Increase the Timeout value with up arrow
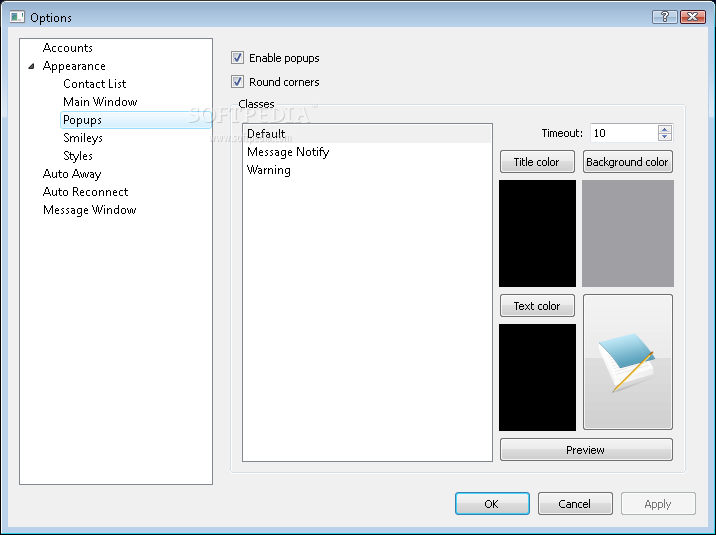The image size is (716, 535). (665, 129)
